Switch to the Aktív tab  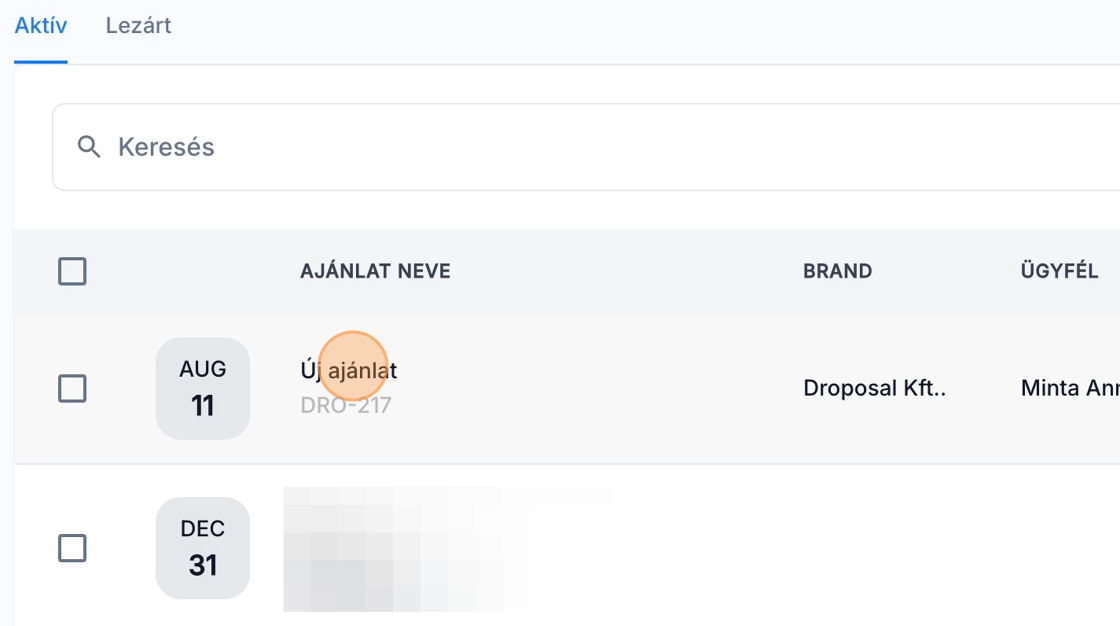pos(41,26)
